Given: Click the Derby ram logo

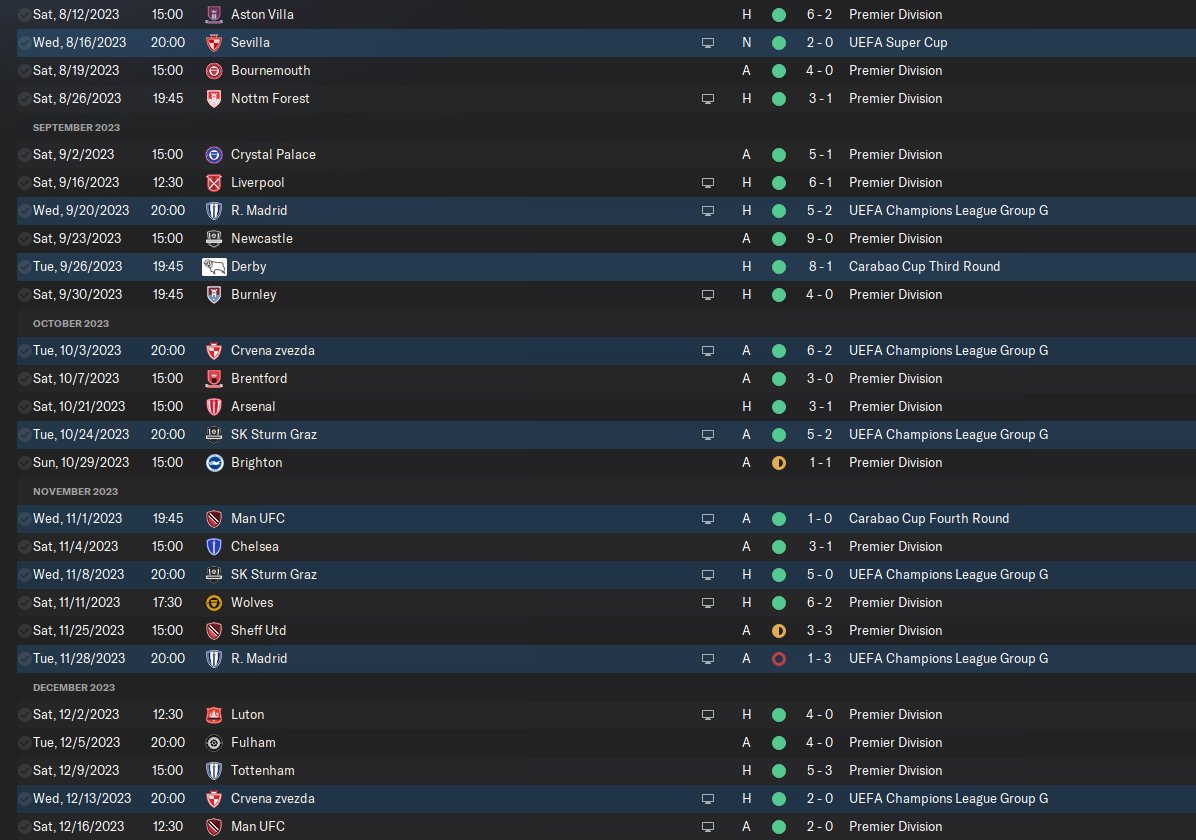Looking at the screenshot, I should pos(214,266).
